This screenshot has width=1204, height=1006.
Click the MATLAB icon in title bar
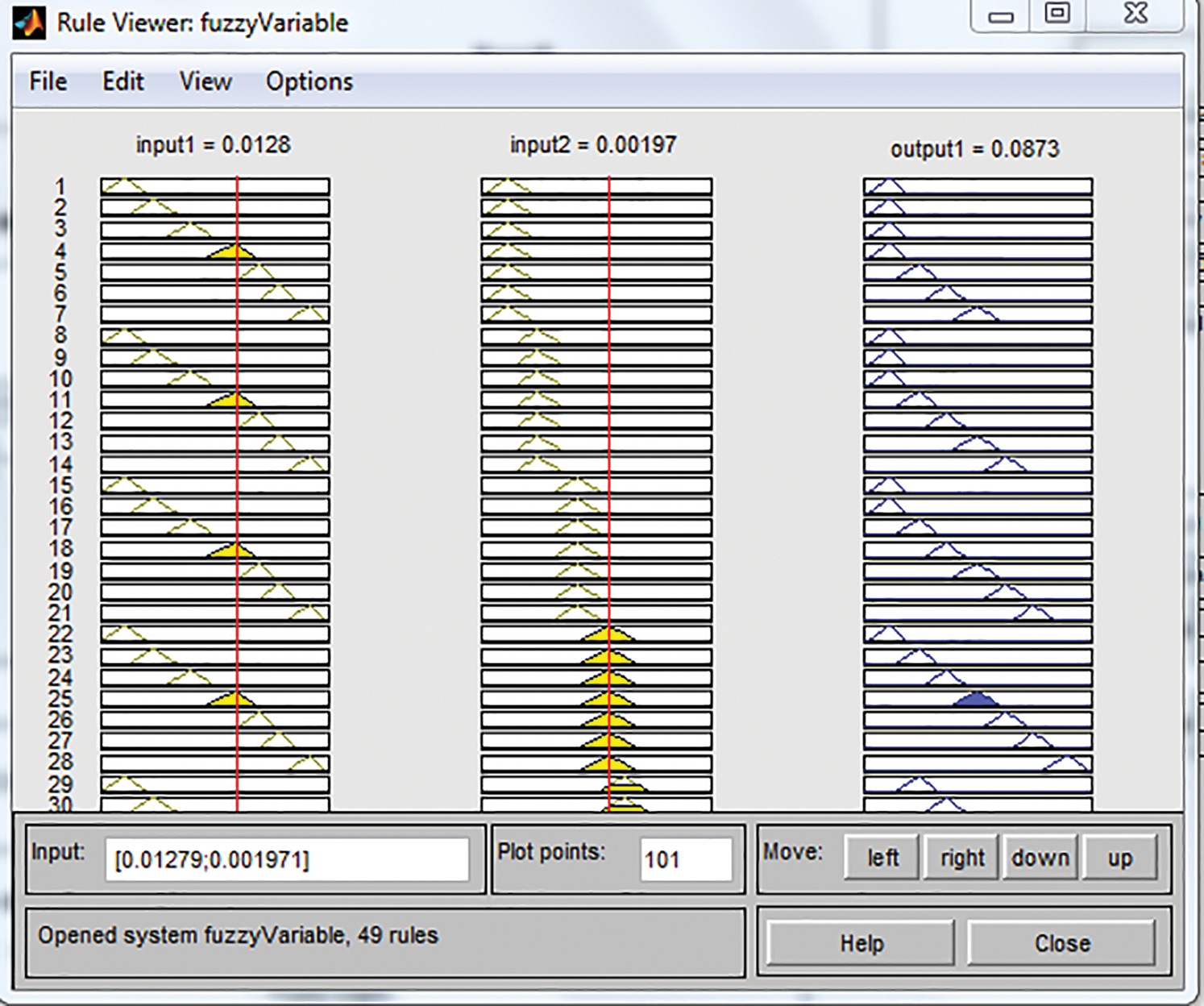(x=29, y=23)
